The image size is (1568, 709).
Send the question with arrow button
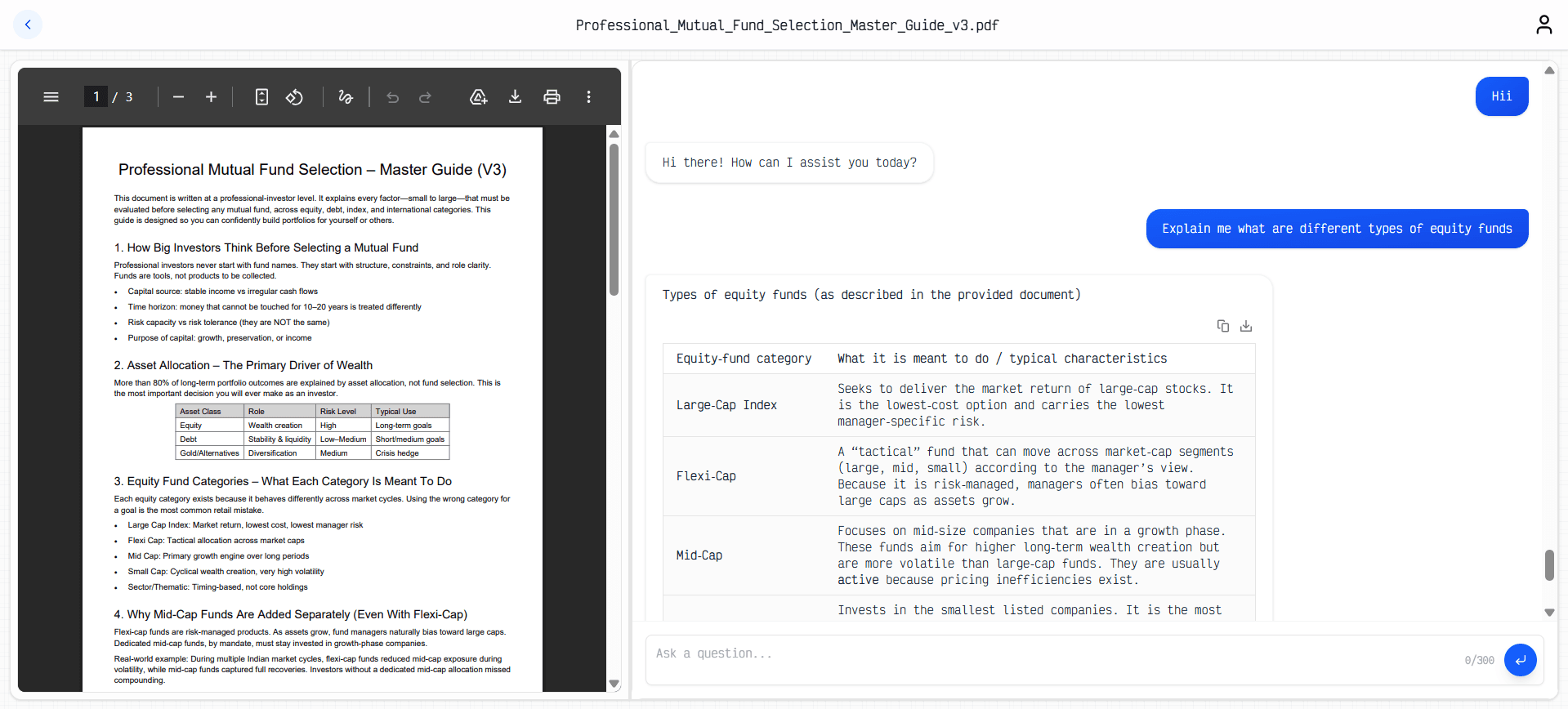[x=1520, y=660]
